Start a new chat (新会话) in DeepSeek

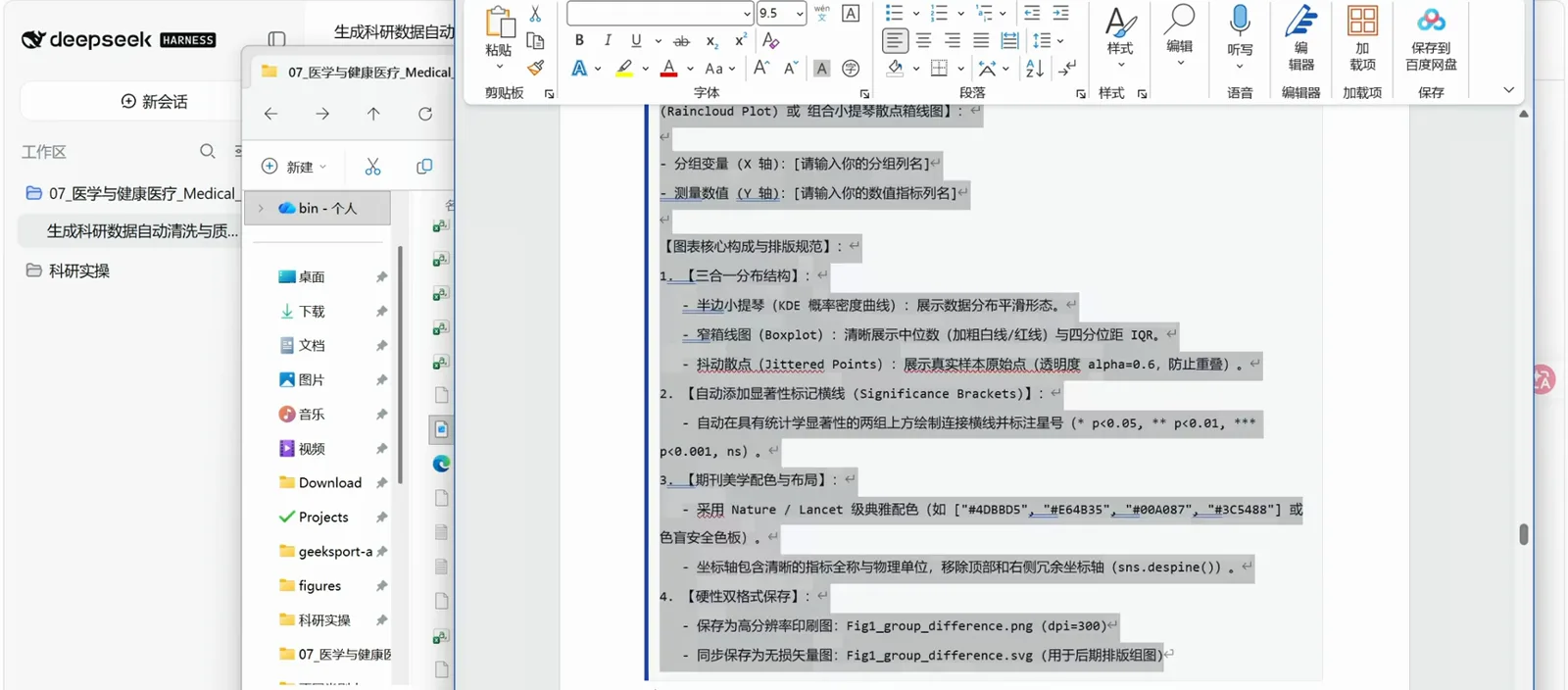pos(154,101)
